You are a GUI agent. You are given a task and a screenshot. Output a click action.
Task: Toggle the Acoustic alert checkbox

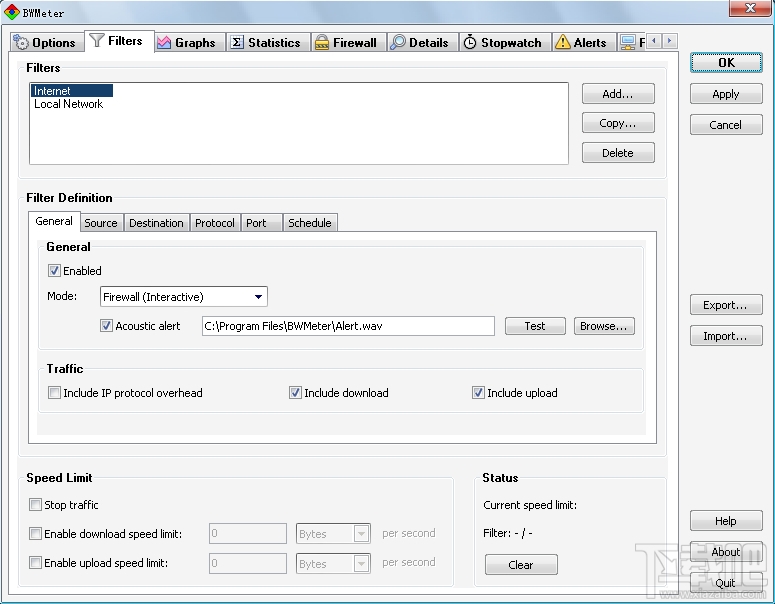106,326
